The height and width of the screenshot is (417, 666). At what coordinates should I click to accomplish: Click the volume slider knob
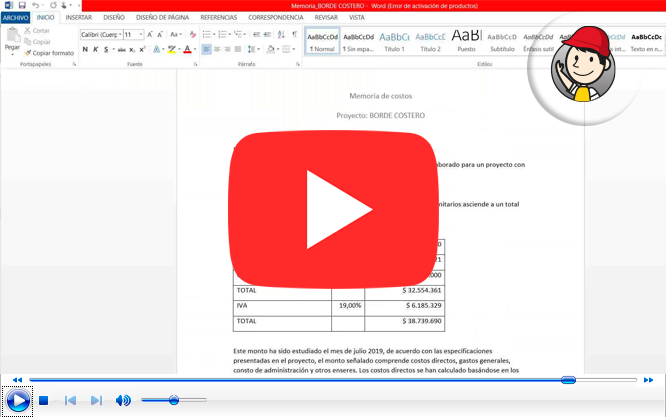[x=174, y=400]
